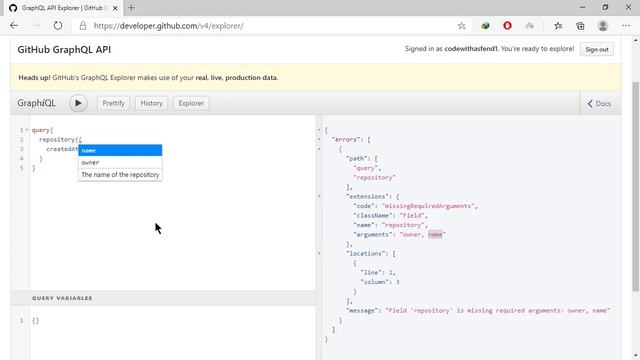Close the GraphQL API Explorer tab
Viewport: 640px width, 360px height.
[116, 8]
